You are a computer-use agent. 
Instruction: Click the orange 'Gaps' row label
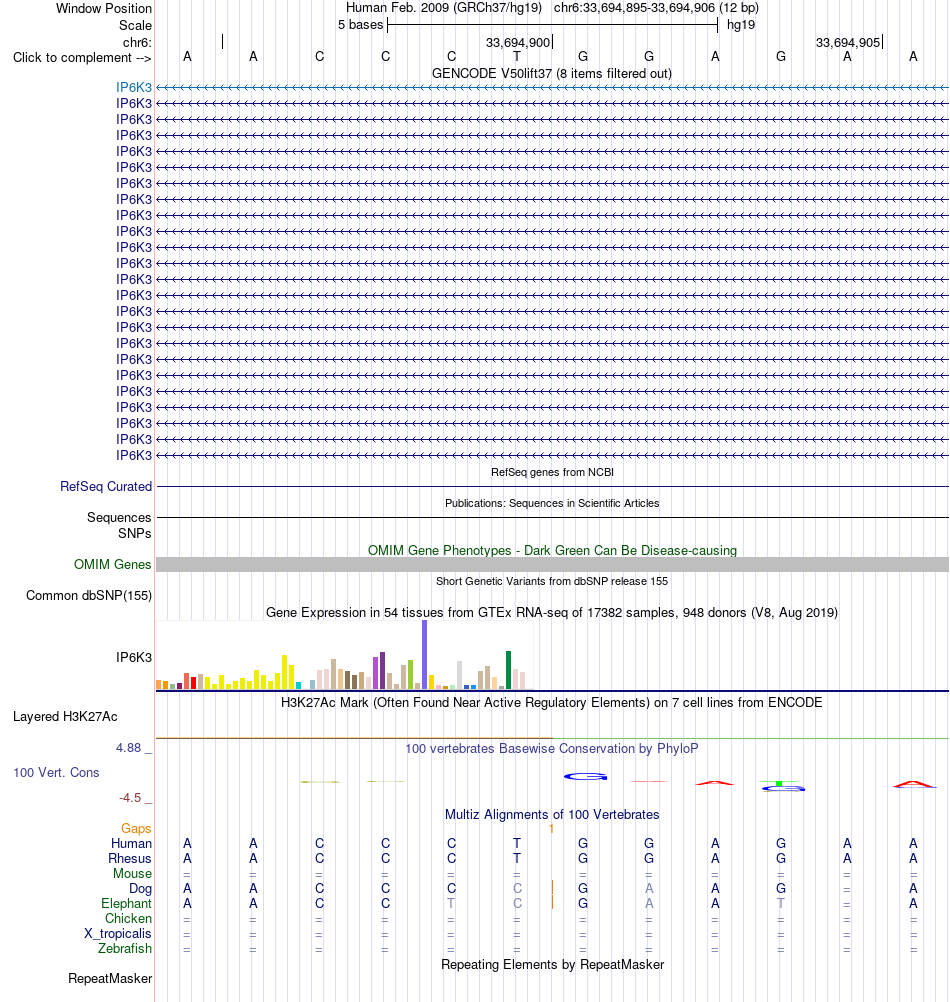coord(136,828)
